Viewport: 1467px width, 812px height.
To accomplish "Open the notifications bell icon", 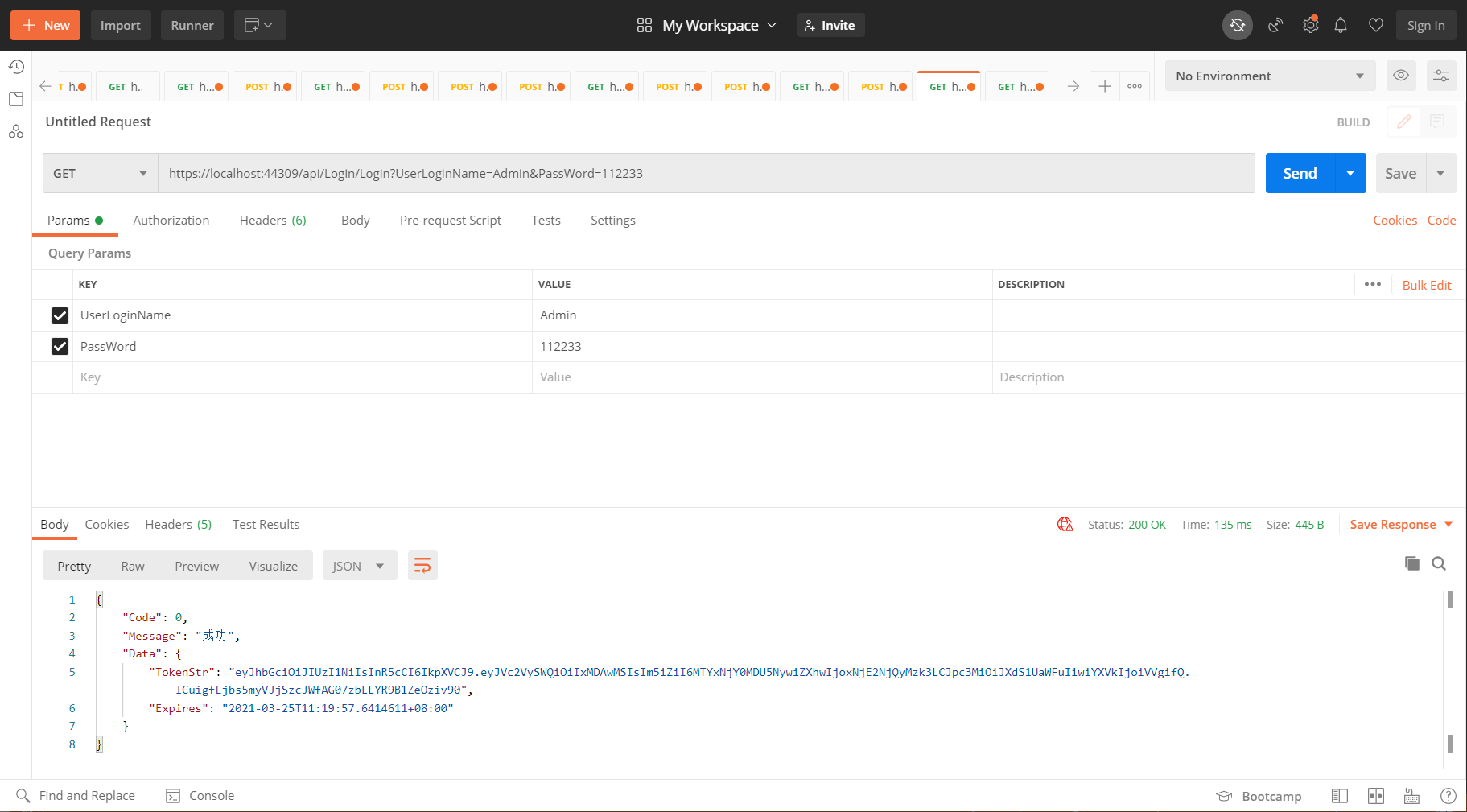I will point(1341,26).
